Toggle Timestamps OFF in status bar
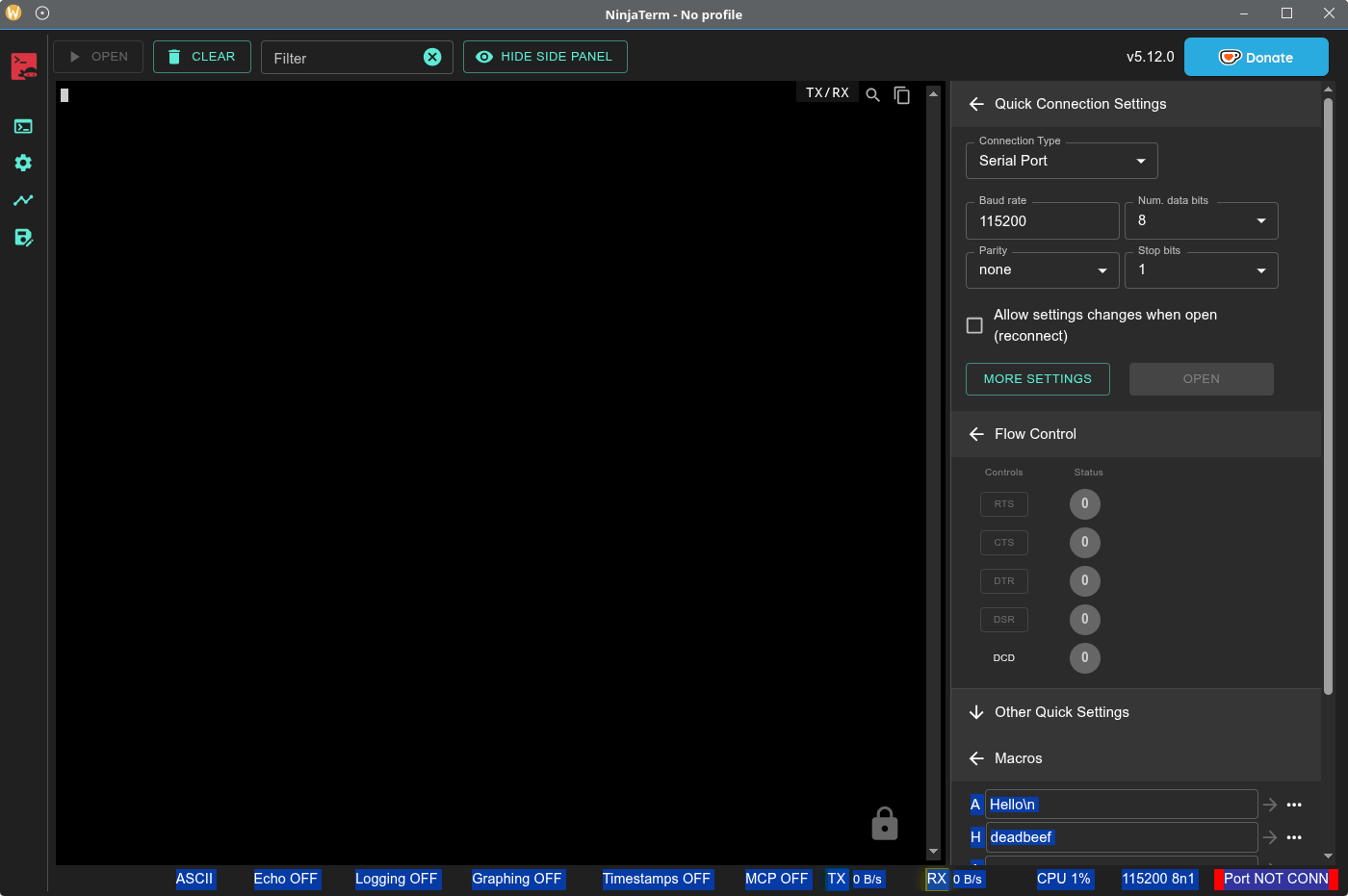Image resolution: width=1348 pixels, height=896 pixels. [x=657, y=879]
